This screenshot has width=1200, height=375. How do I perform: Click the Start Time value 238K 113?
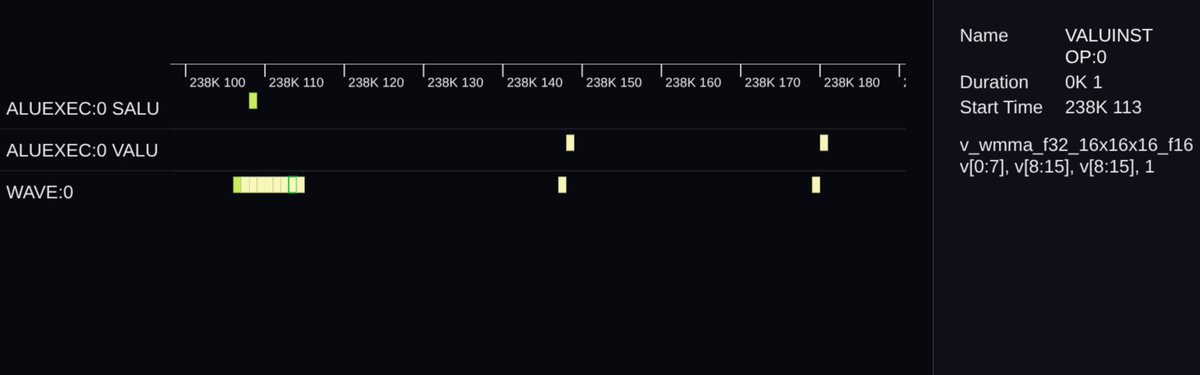[x=1104, y=107]
